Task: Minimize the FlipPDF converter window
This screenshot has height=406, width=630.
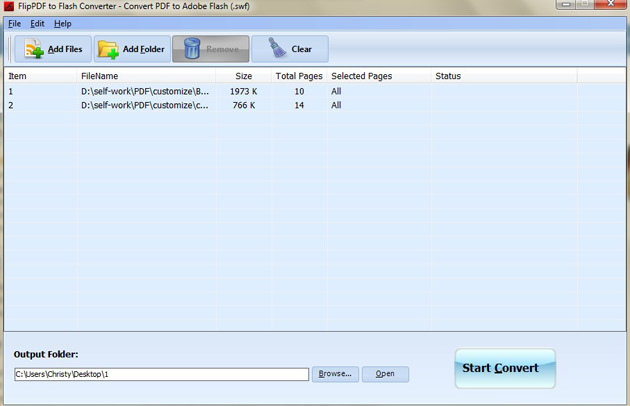Action: (566, 4)
